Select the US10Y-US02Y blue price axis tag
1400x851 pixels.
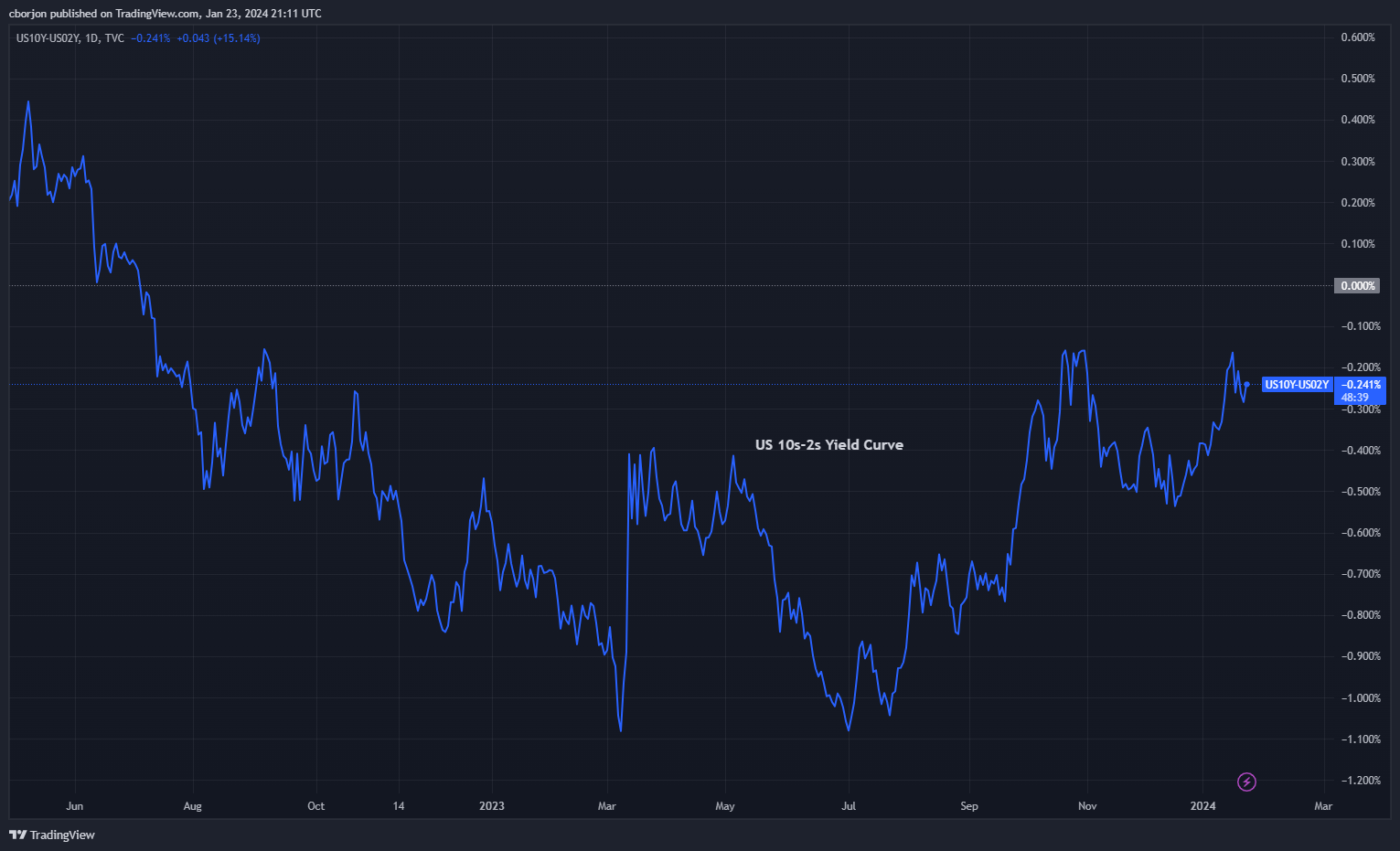point(1296,385)
